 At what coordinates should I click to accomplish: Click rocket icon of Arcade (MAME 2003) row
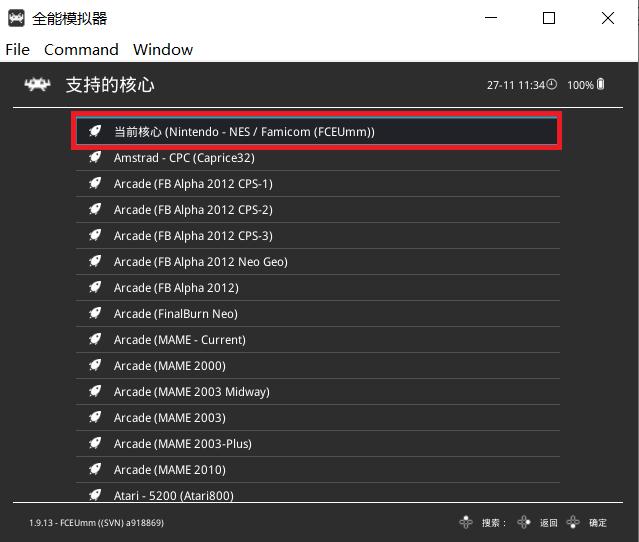tap(95, 417)
